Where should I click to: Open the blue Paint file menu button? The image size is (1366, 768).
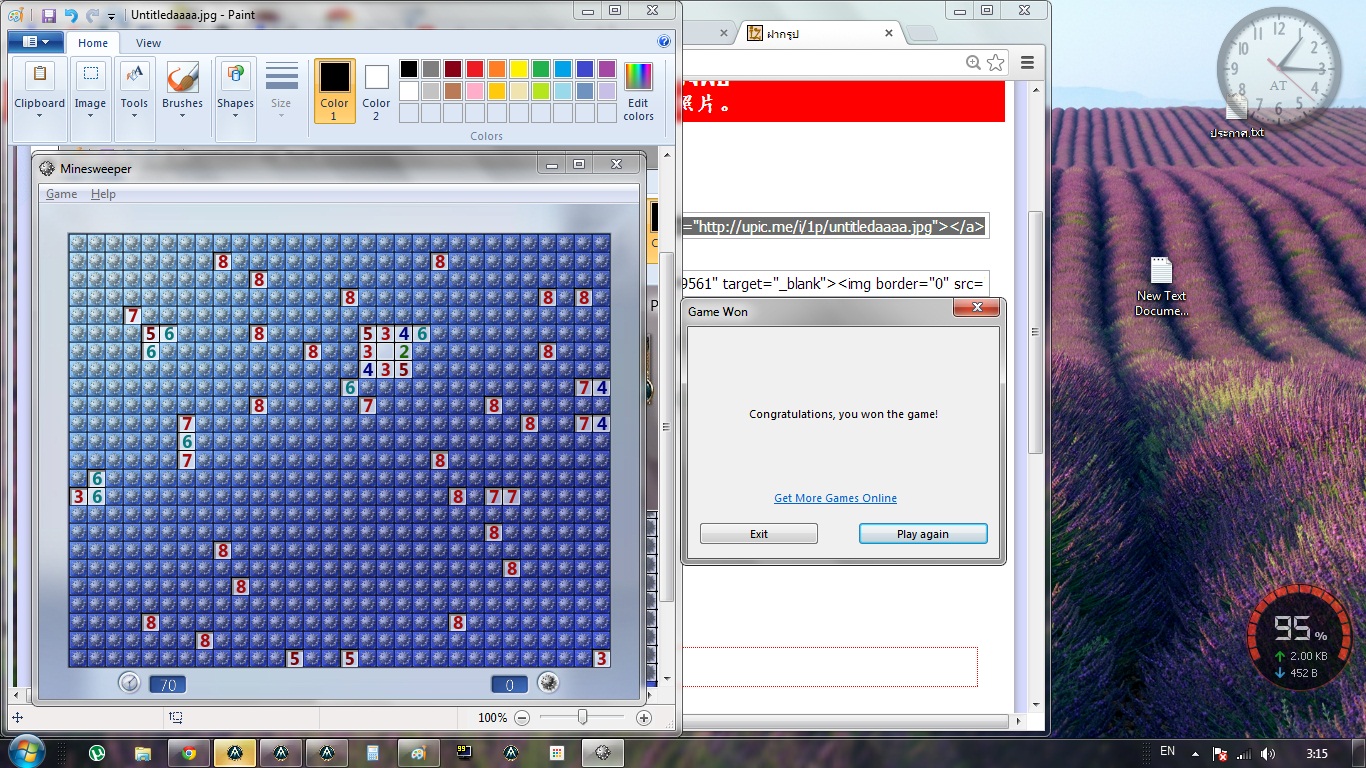36,42
